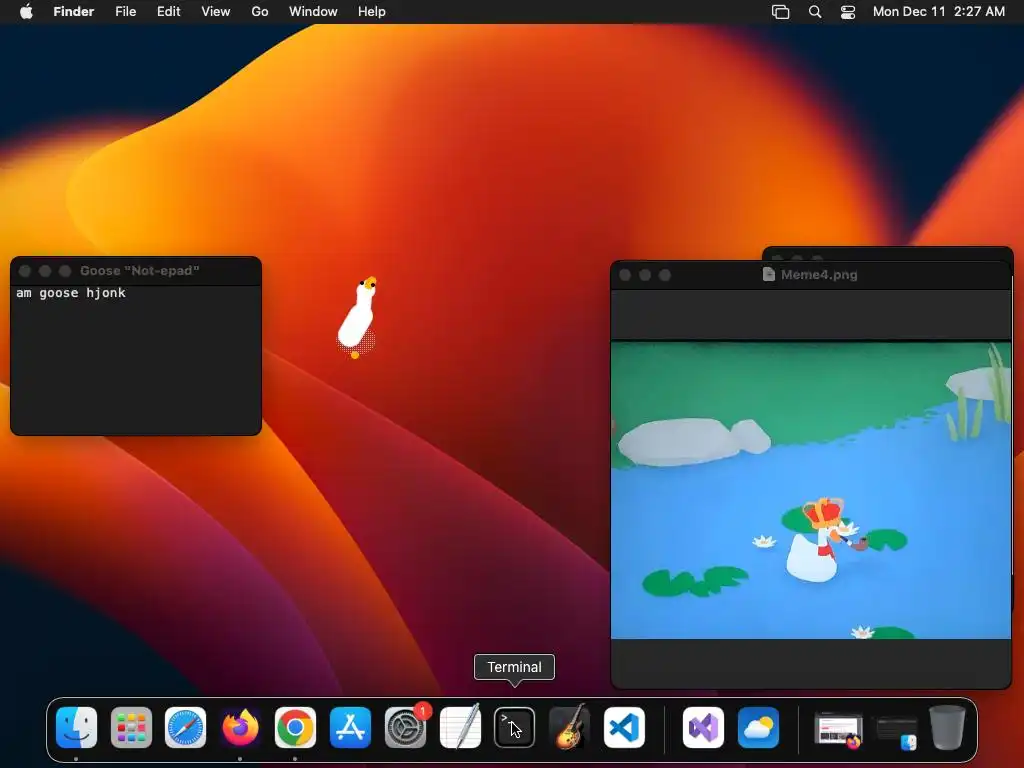Viewport: 1024px width, 768px height.
Task: Open the minimized Firefox window in dock
Action: click(839, 731)
